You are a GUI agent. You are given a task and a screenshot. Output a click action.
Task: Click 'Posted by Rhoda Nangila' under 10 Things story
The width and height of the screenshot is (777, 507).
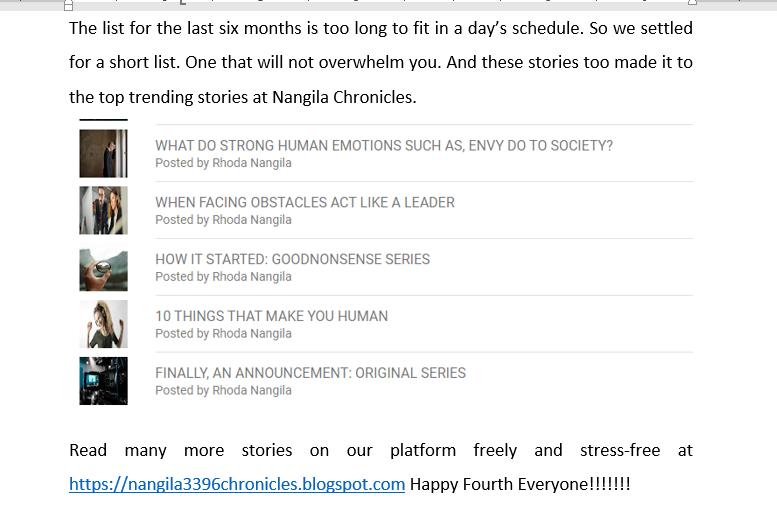pos(223,334)
